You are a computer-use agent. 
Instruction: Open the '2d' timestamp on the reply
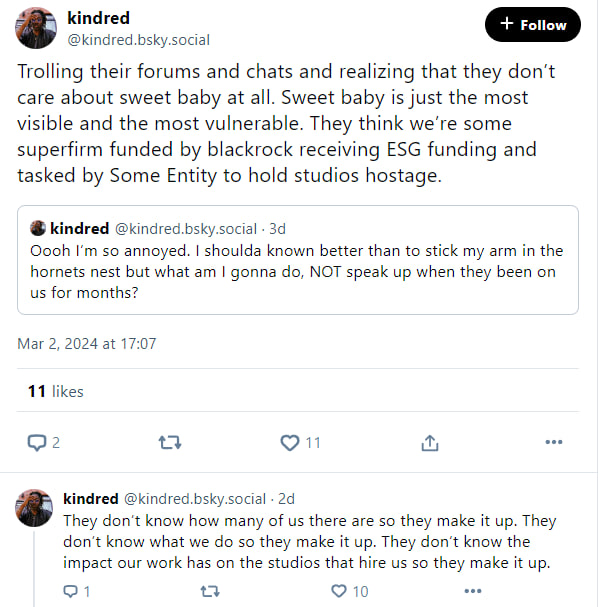[x=286, y=499]
